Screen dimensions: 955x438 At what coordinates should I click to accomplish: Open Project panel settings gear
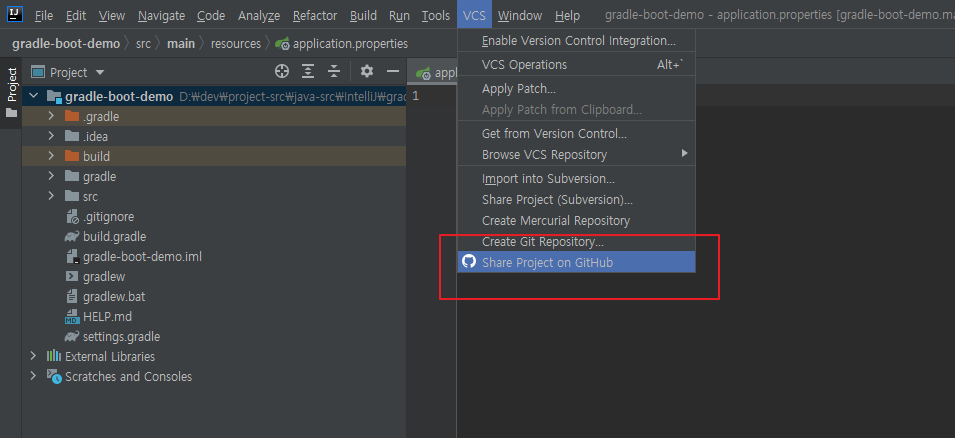366,72
